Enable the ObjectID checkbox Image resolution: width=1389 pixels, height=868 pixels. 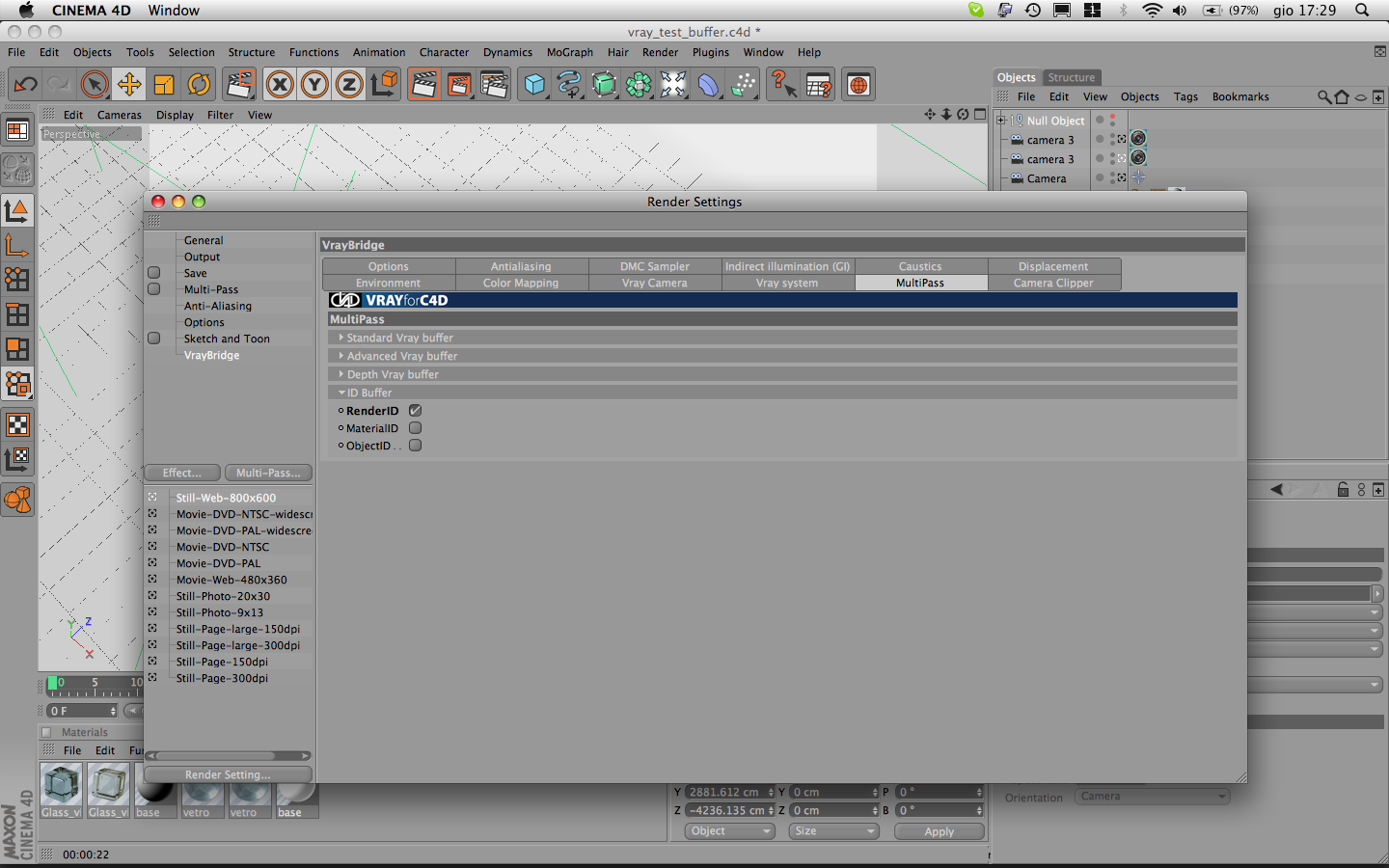click(416, 446)
